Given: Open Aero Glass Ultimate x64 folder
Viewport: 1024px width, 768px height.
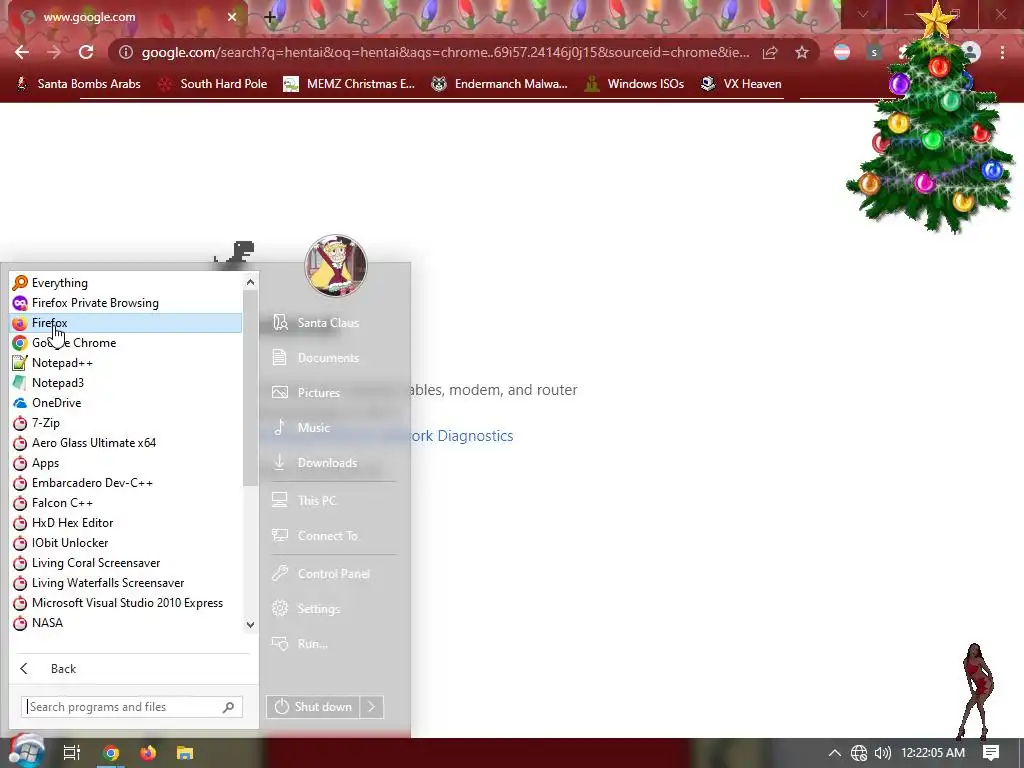Looking at the screenshot, I should pos(125,443).
